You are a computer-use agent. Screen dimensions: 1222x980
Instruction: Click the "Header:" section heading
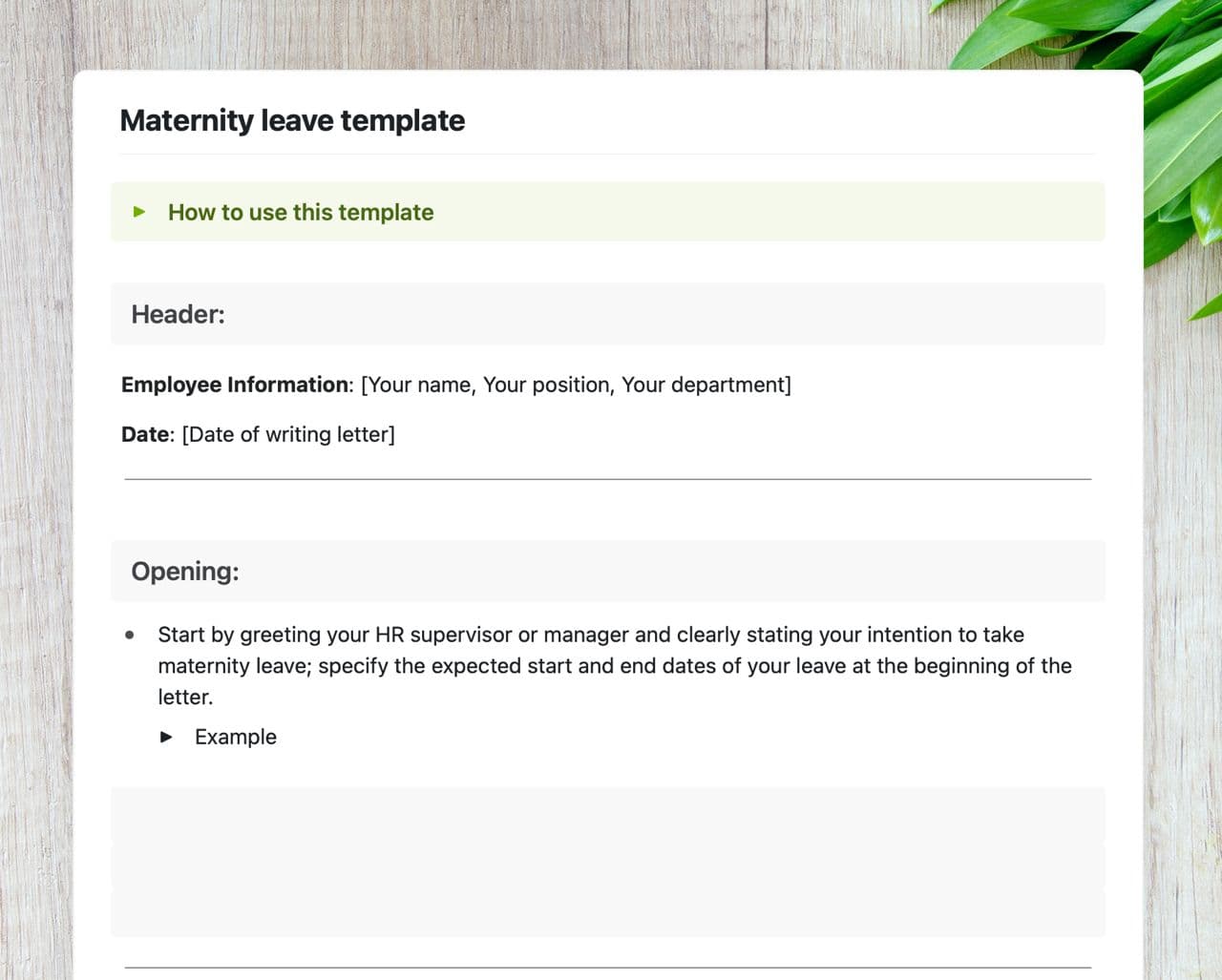(x=178, y=314)
